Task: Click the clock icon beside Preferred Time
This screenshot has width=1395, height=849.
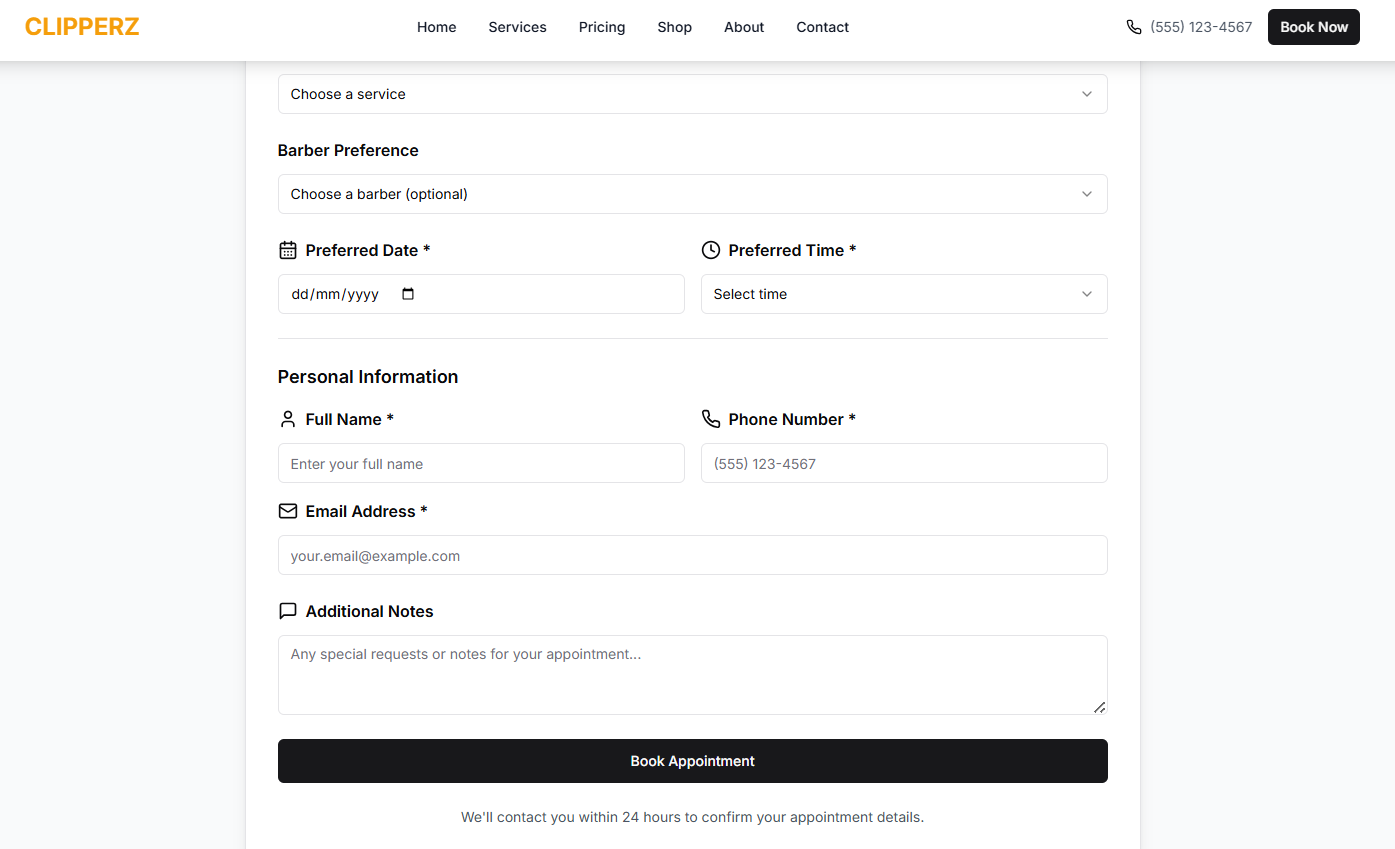Action: pyautogui.click(x=711, y=250)
